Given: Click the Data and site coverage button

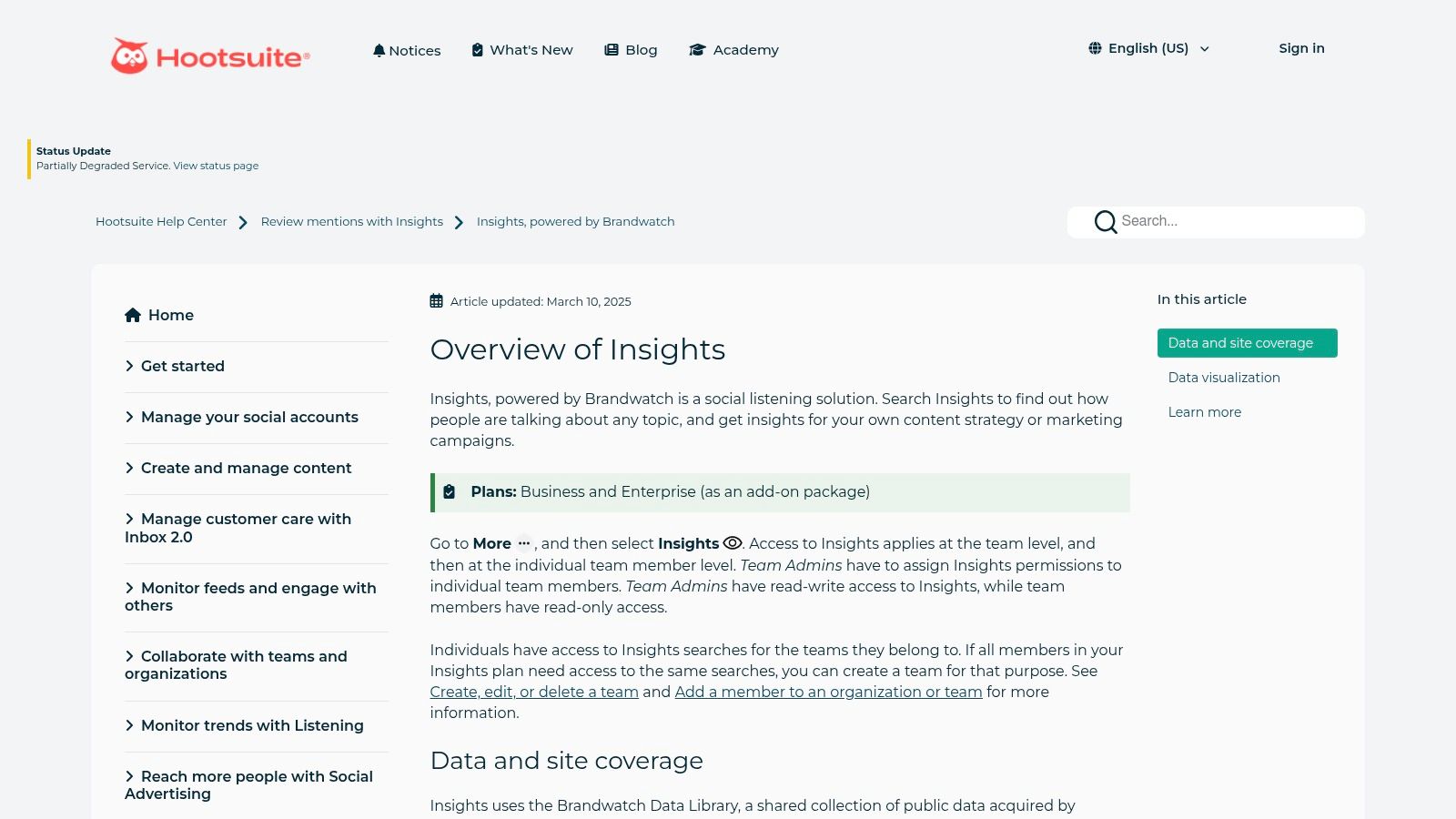Looking at the screenshot, I should click(1246, 342).
